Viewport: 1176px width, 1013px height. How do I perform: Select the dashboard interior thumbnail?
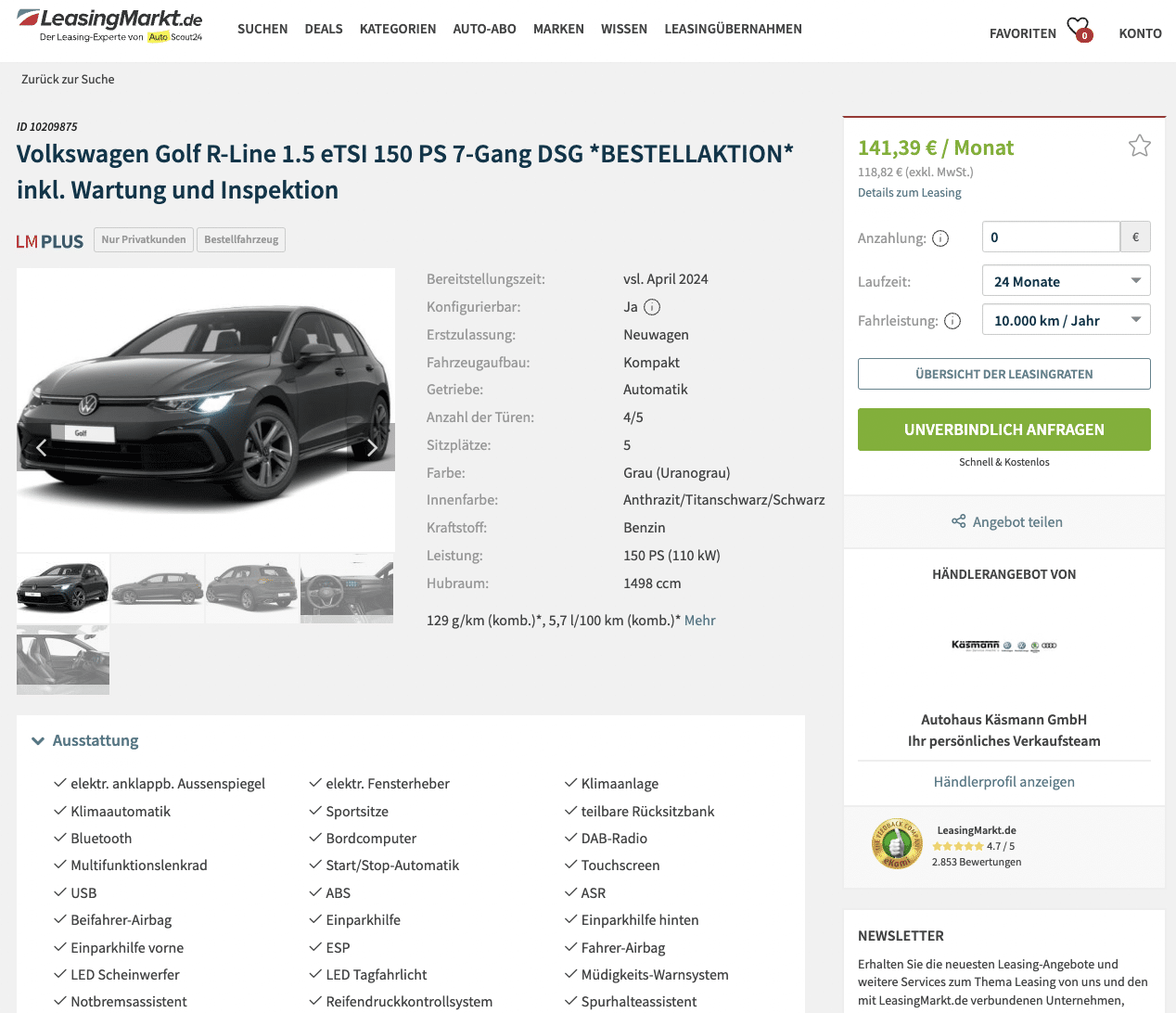[x=347, y=588]
